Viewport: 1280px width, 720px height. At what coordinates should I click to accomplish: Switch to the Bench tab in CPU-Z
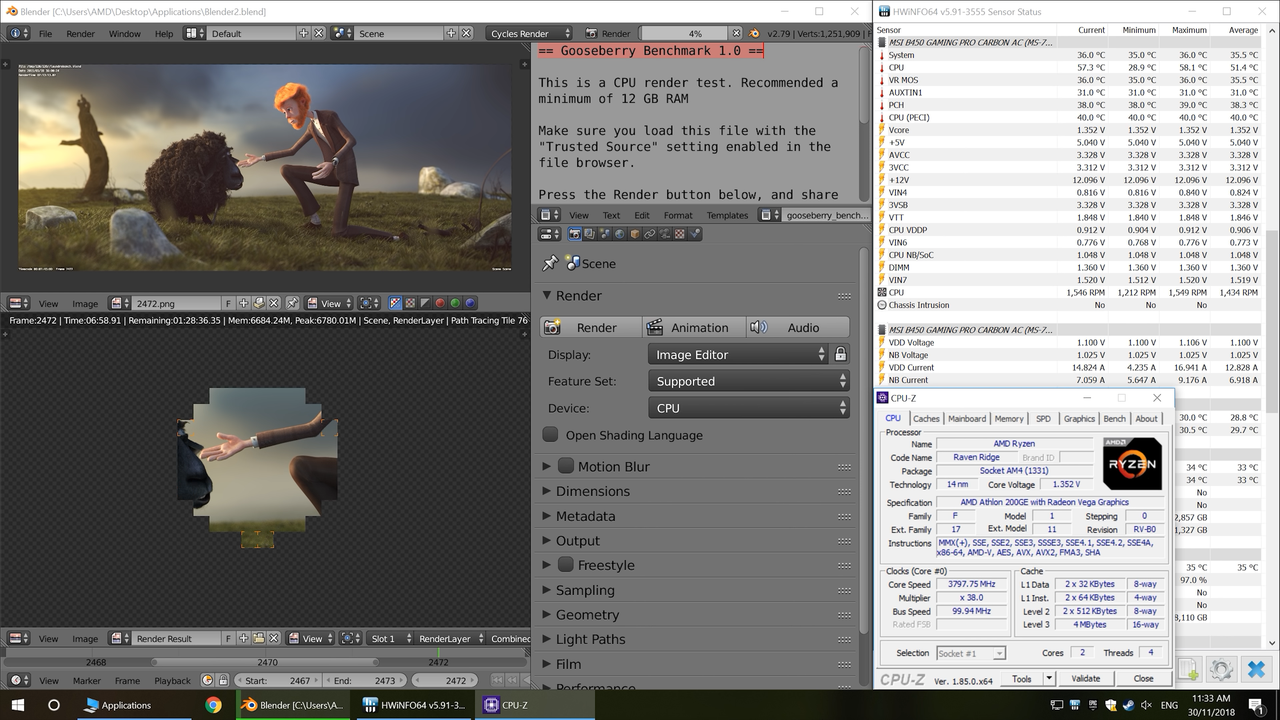click(1114, 418)
